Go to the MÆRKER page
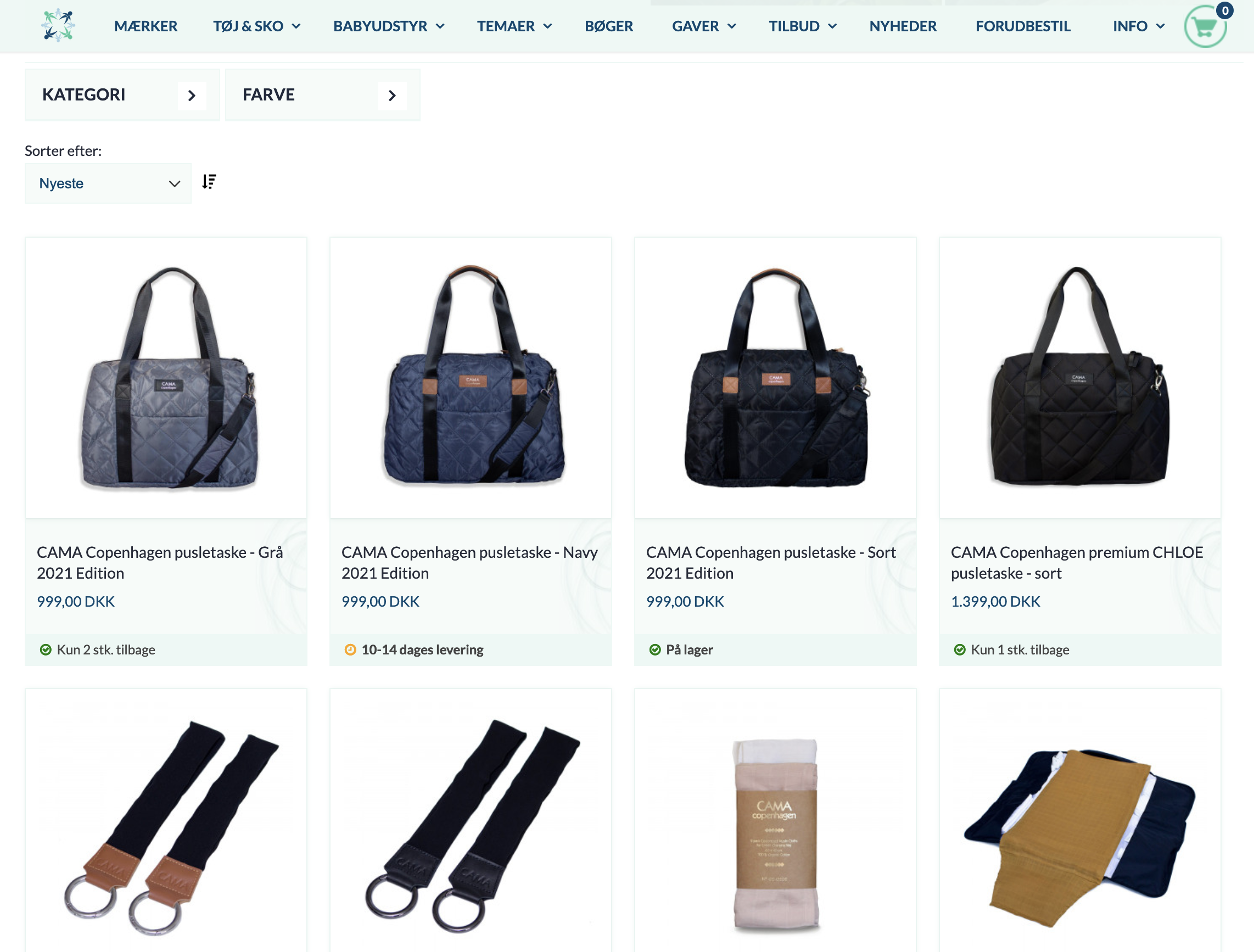Screen dimensions: 1254x952 (145, 26)
